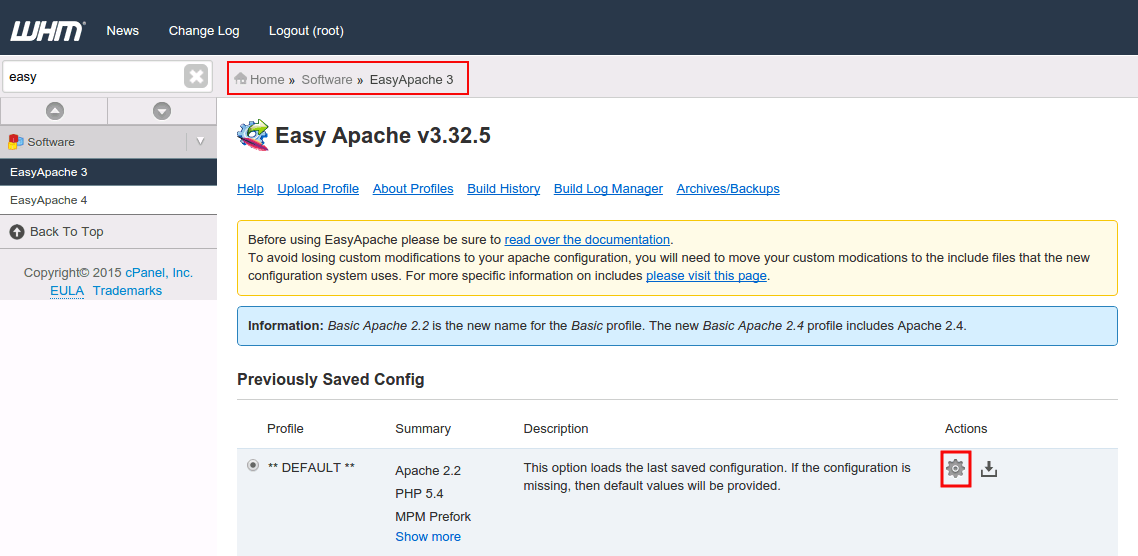Open the About Profiles link

[x=413, y=189]
